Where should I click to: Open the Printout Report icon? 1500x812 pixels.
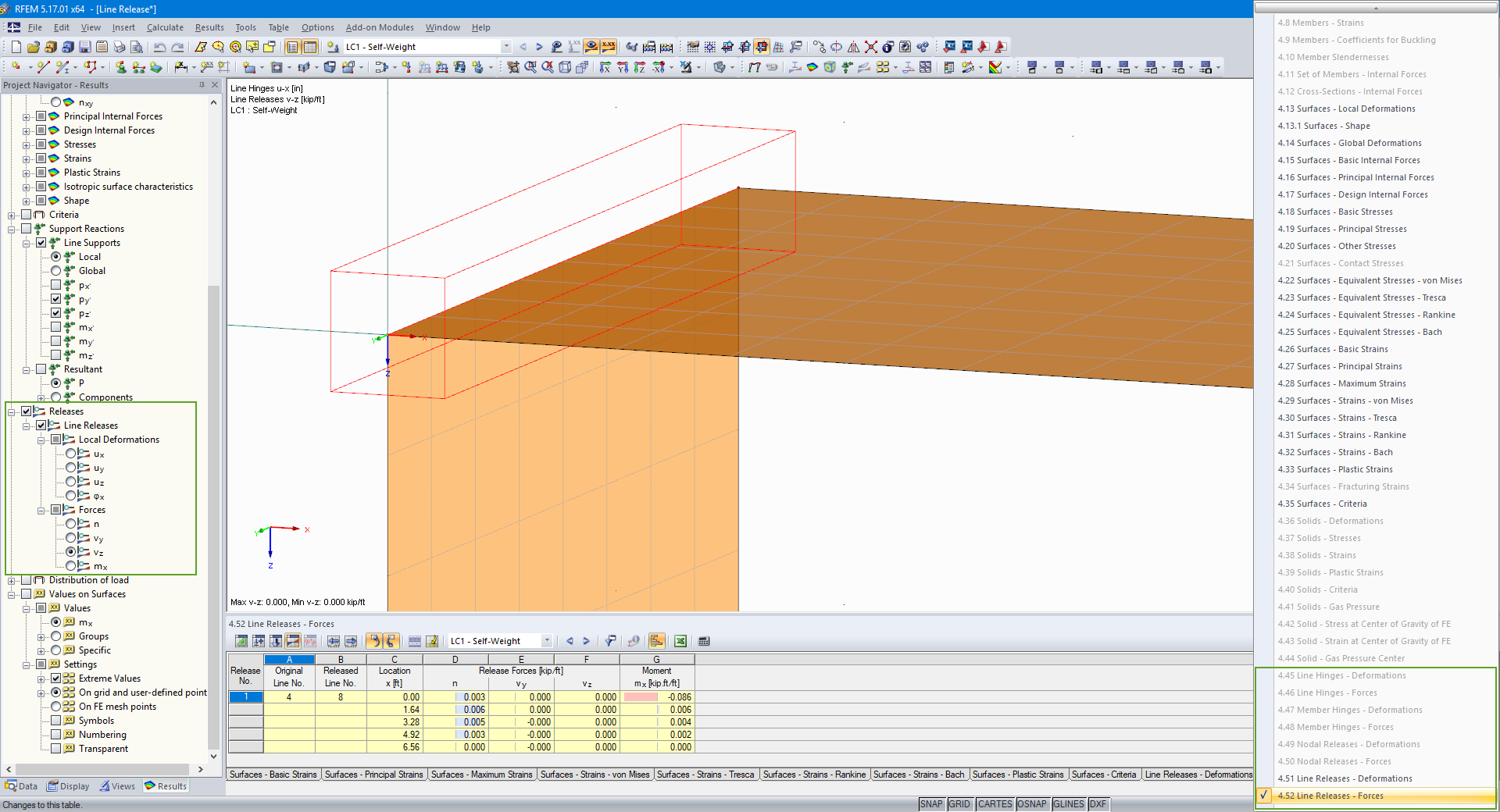102,47
